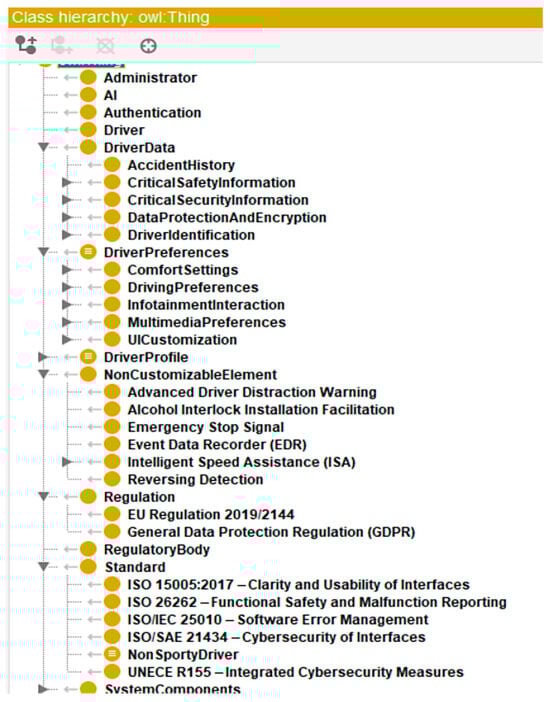Expand the DriverIdentification node

point(67,235)
